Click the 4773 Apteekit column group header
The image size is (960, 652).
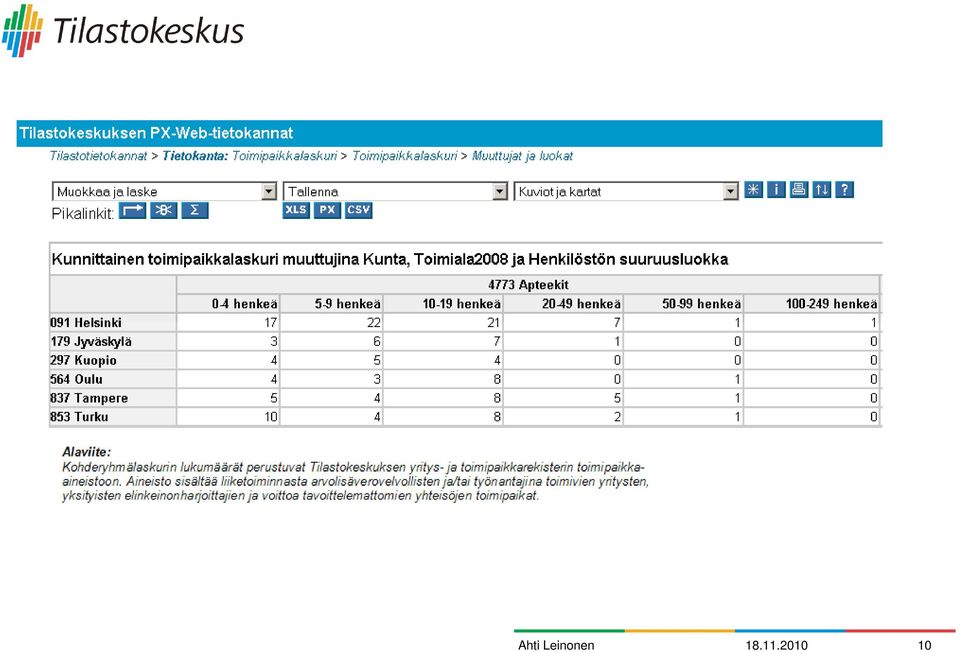528,285
